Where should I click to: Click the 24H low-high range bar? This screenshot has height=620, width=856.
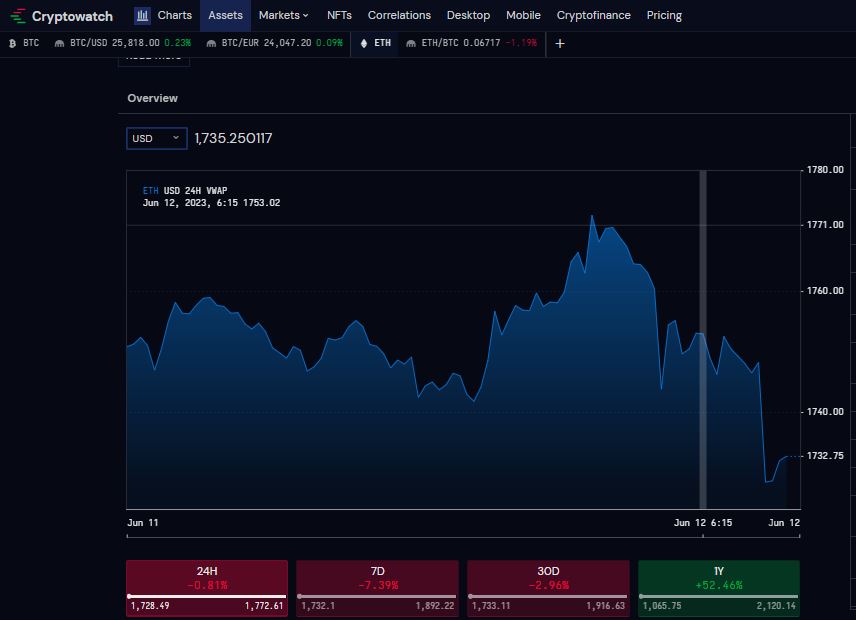click(x=207, y=597)
